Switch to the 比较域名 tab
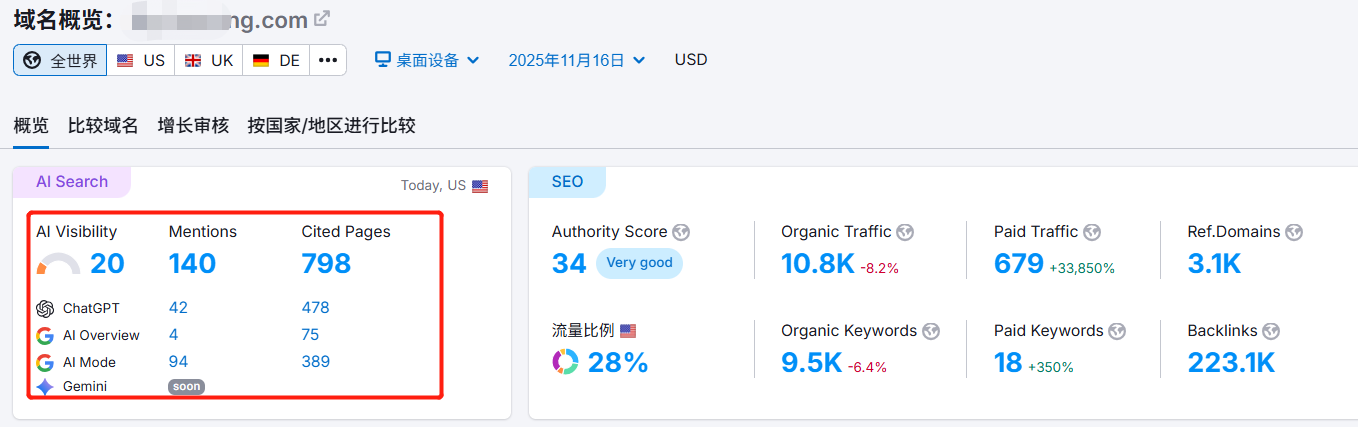Viewport: 1358px width, 427px height. pos(103,126)
